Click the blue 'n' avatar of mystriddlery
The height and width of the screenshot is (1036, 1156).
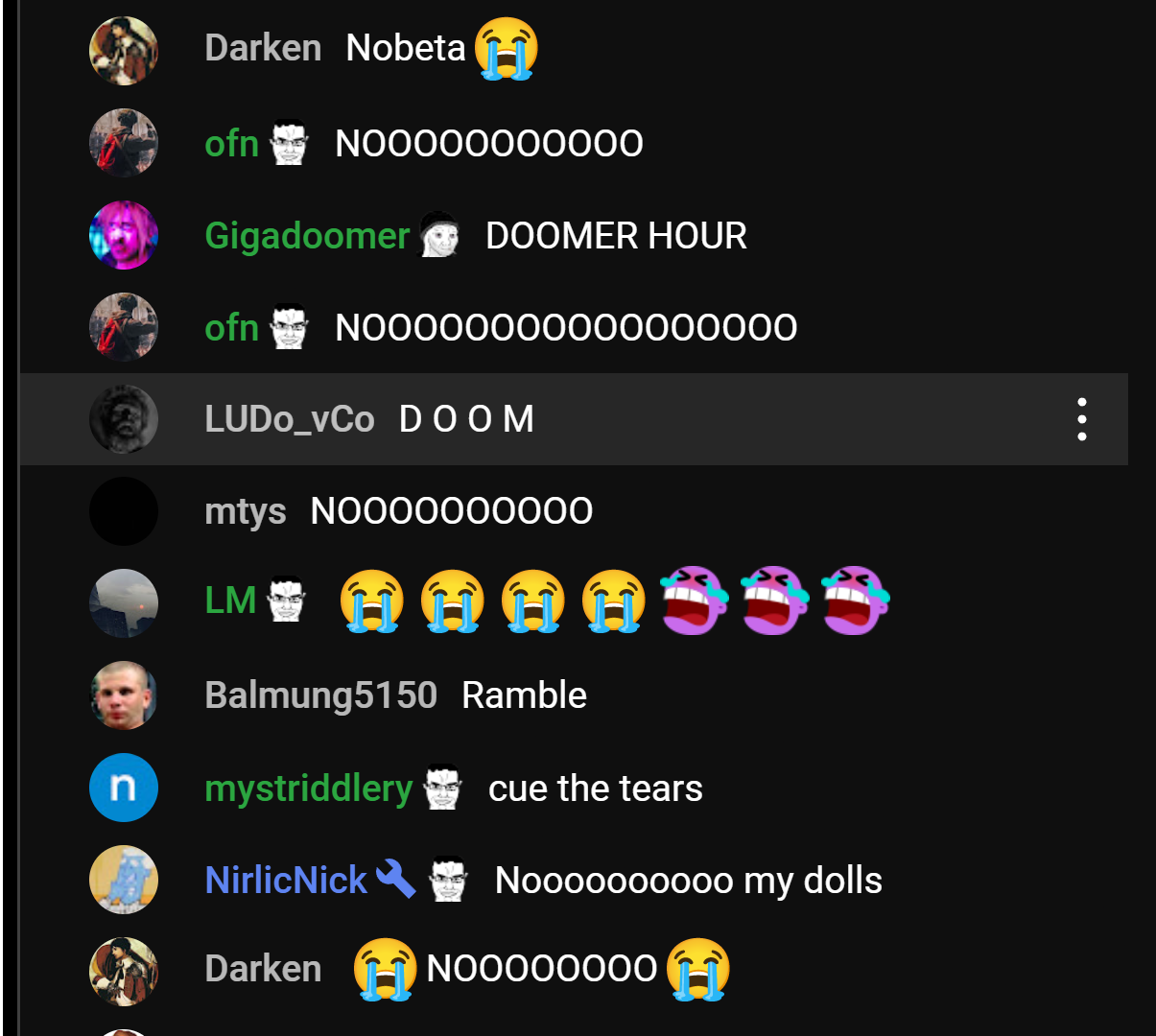[x=124, y=788]
